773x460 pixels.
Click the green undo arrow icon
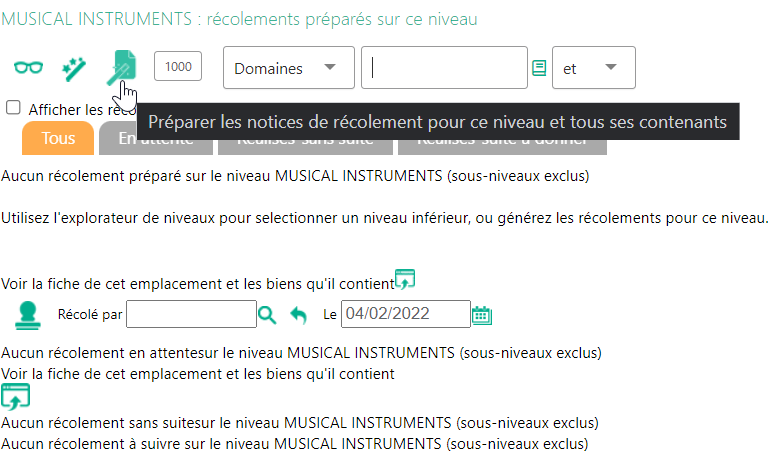pos(298,315)
